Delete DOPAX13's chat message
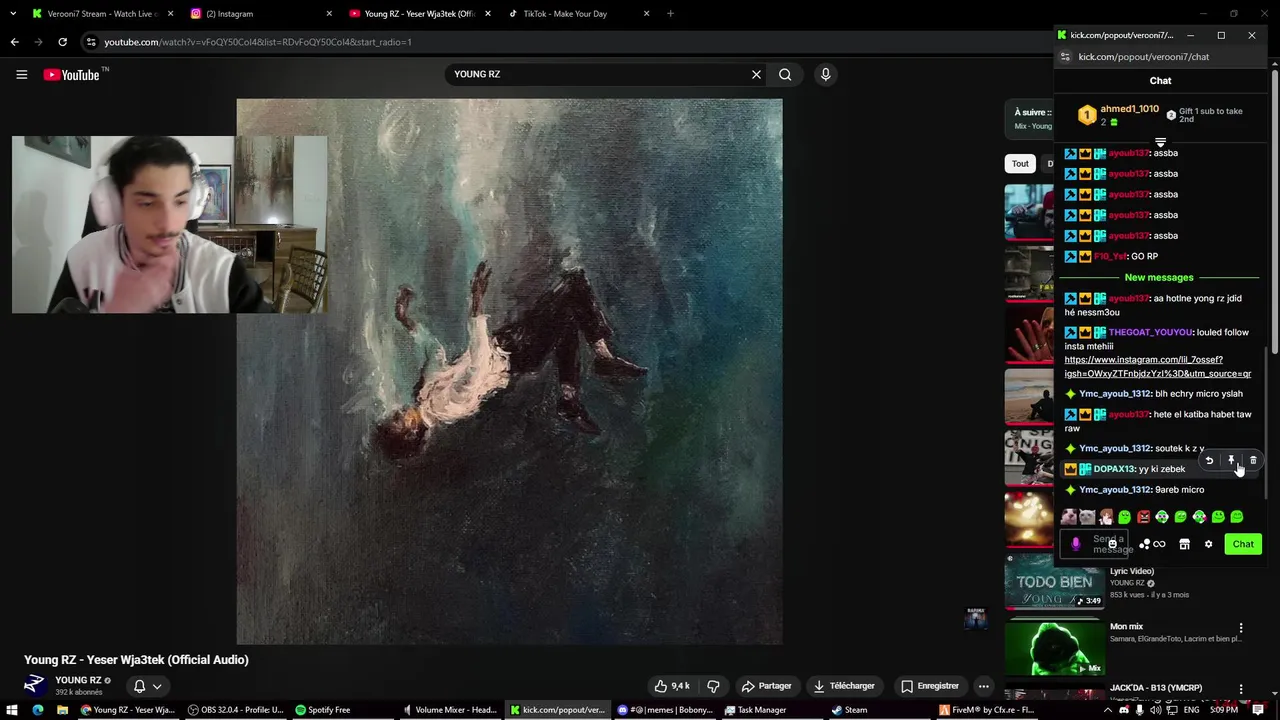The height and width of the screenshot is (720, 1280). tap(1253, 460)
